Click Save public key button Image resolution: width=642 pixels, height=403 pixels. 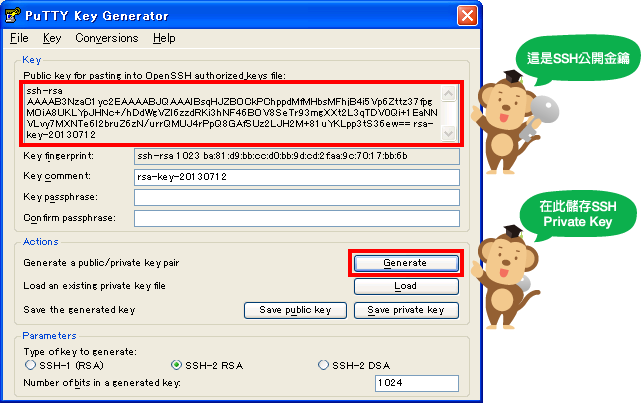click(295, 310)
